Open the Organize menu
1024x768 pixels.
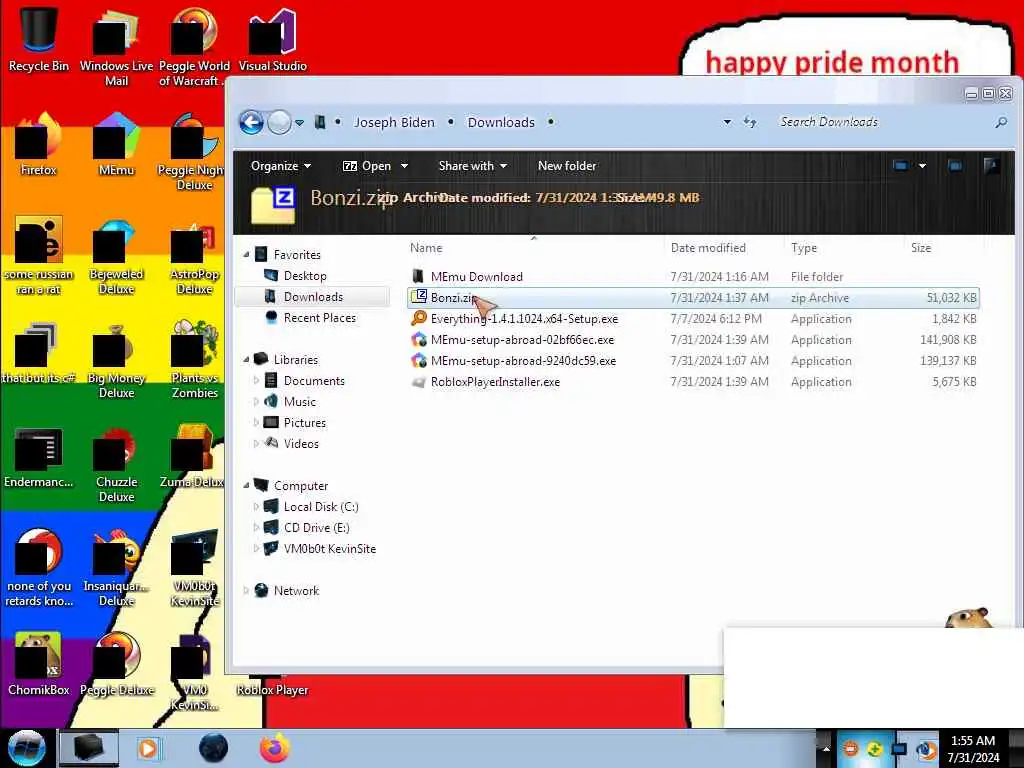[x=280, y=166]
